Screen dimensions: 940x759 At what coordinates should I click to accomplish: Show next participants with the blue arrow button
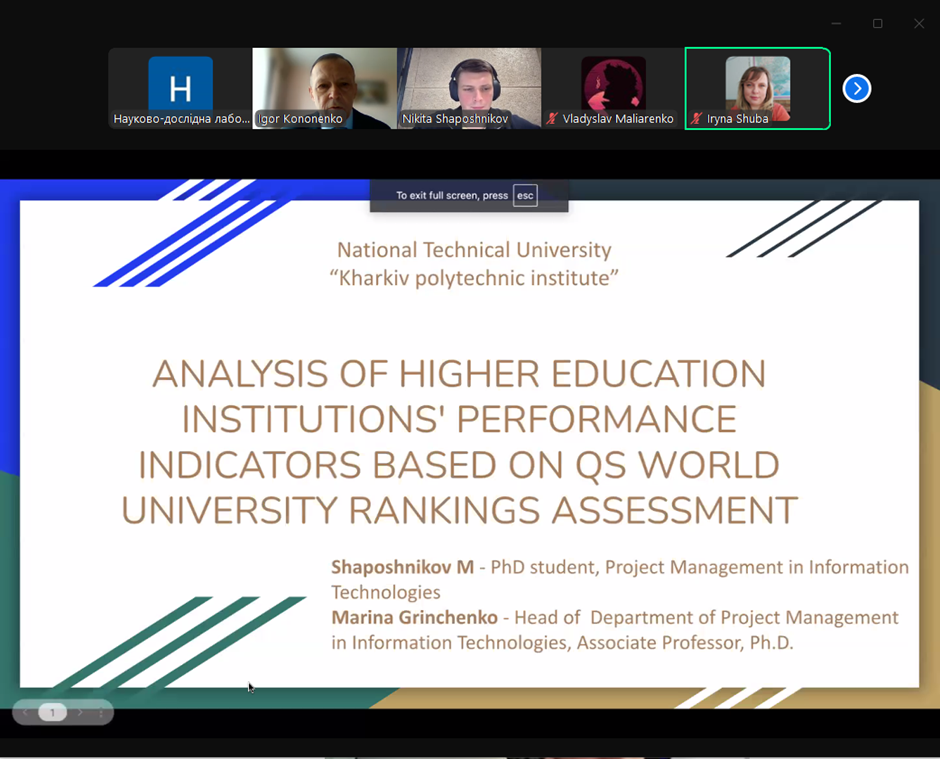point(857,89)
